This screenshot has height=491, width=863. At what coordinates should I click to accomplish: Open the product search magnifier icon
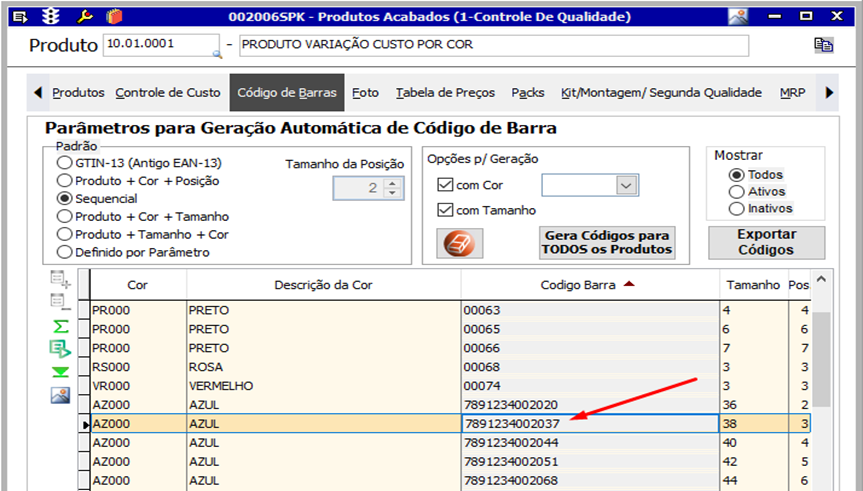217,54
